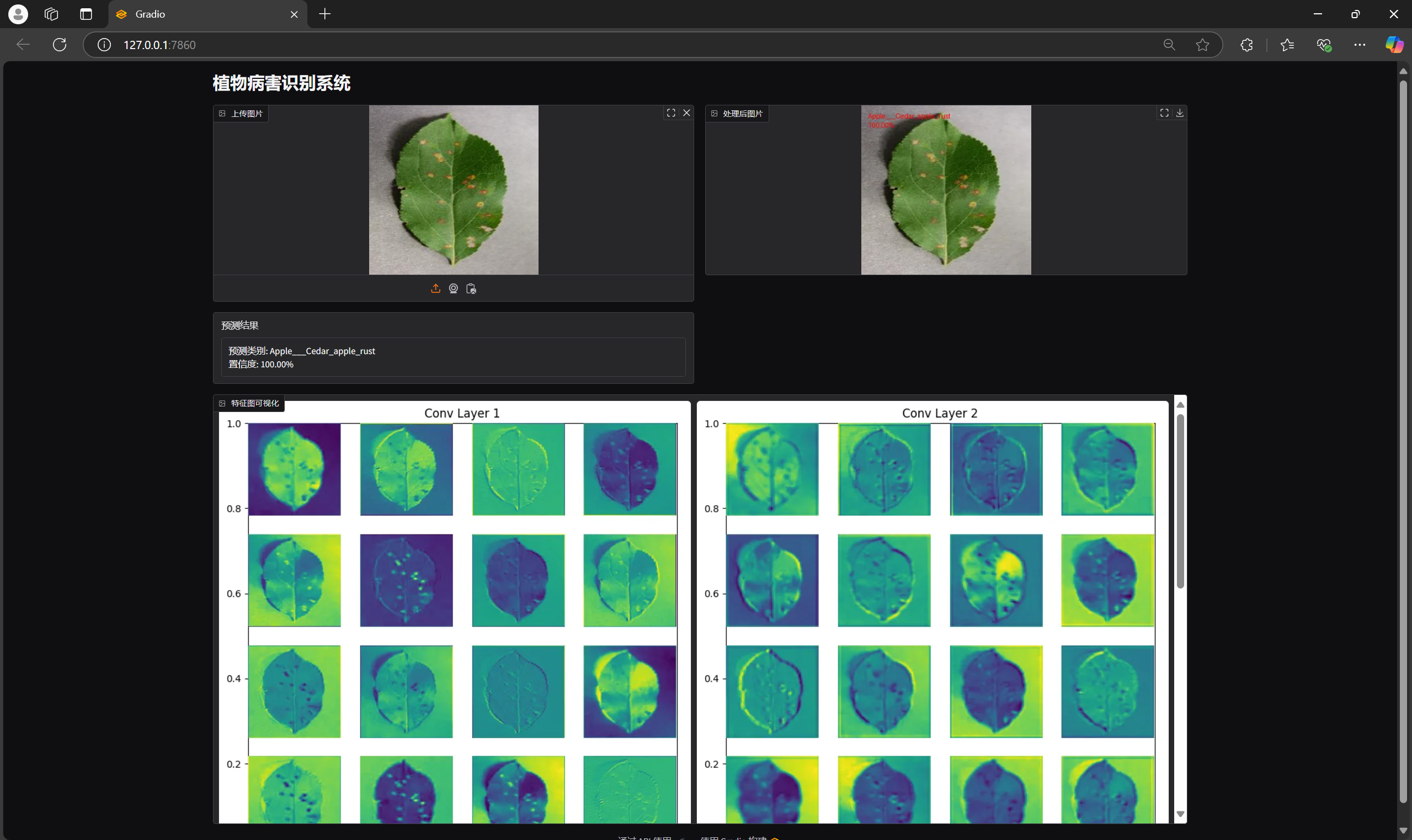The width and height of the screenshot is (1412, 840).
Task: Open the tab actions menu icon
Action: [86, 14]
